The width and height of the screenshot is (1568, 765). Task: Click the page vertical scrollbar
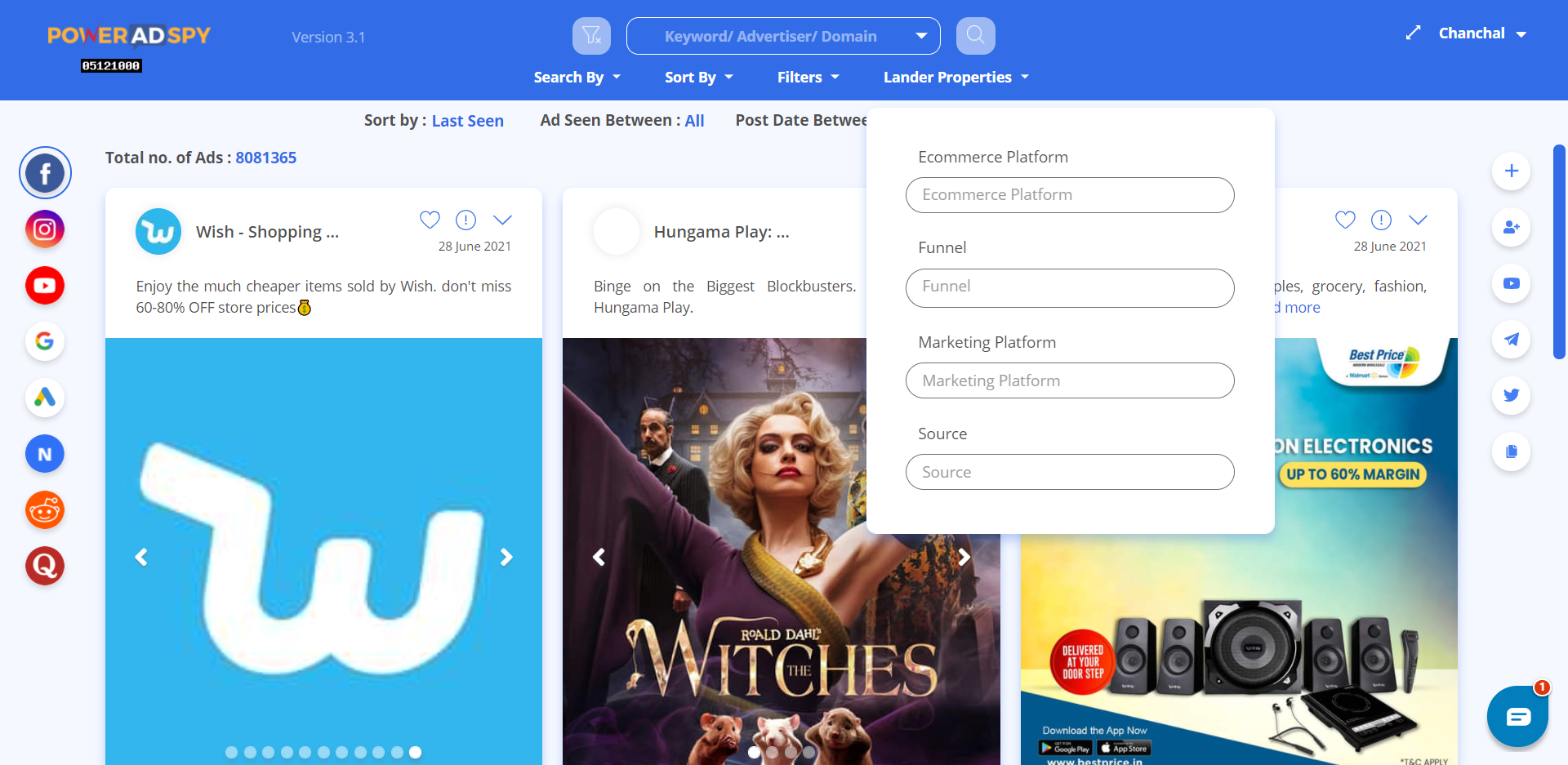[x=1559, y=252]
